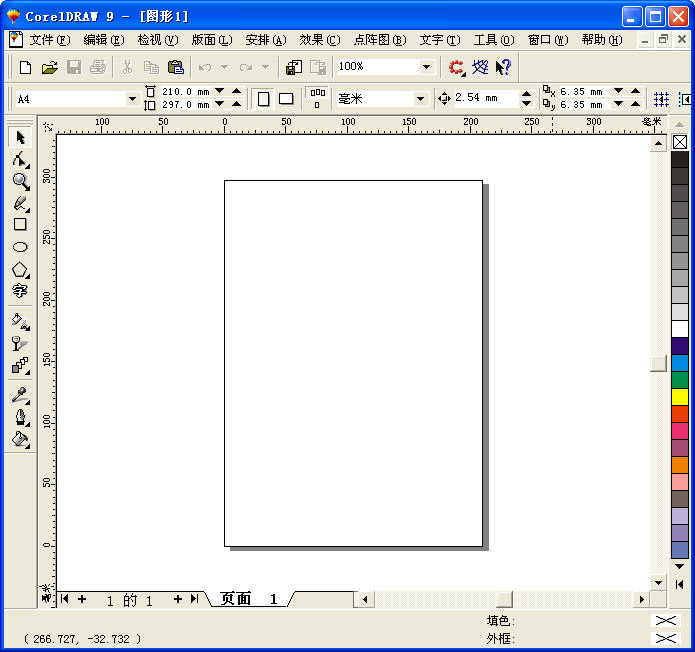Open the A4 paper size dropdown

pos(132,99)
